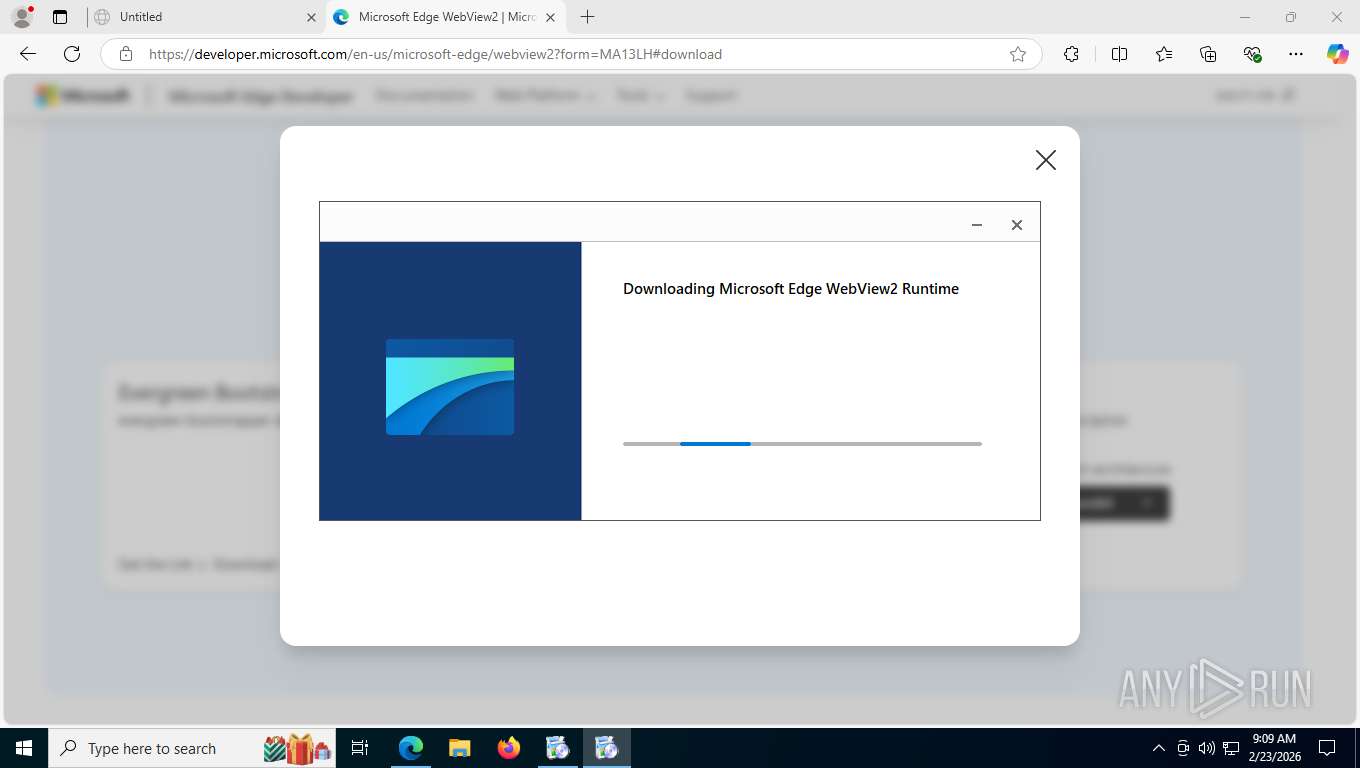Viewport: 1360px width, 768px height.
Task: Open the Copilot sidebar
Action: pos(1338,54)
